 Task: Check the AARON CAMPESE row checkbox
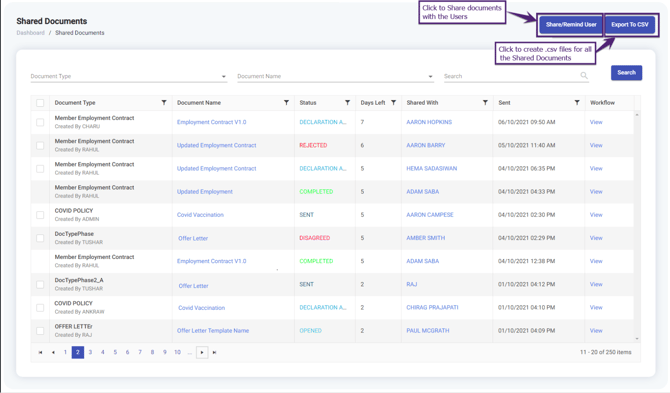point(40,215)
